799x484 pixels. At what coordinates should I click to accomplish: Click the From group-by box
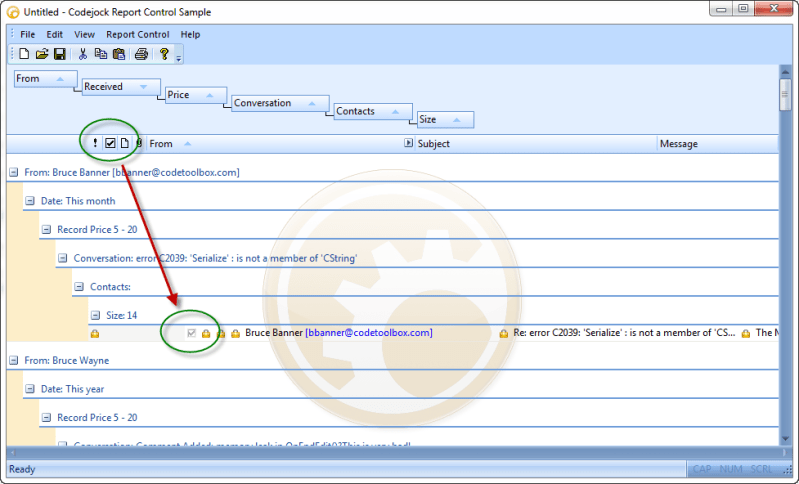(45, 79)
